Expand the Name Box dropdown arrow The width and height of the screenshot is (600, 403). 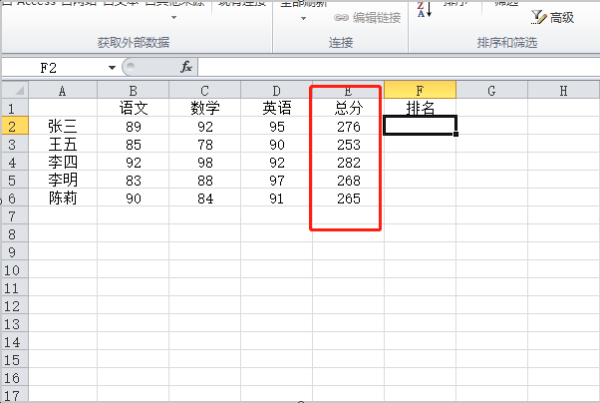112,68
